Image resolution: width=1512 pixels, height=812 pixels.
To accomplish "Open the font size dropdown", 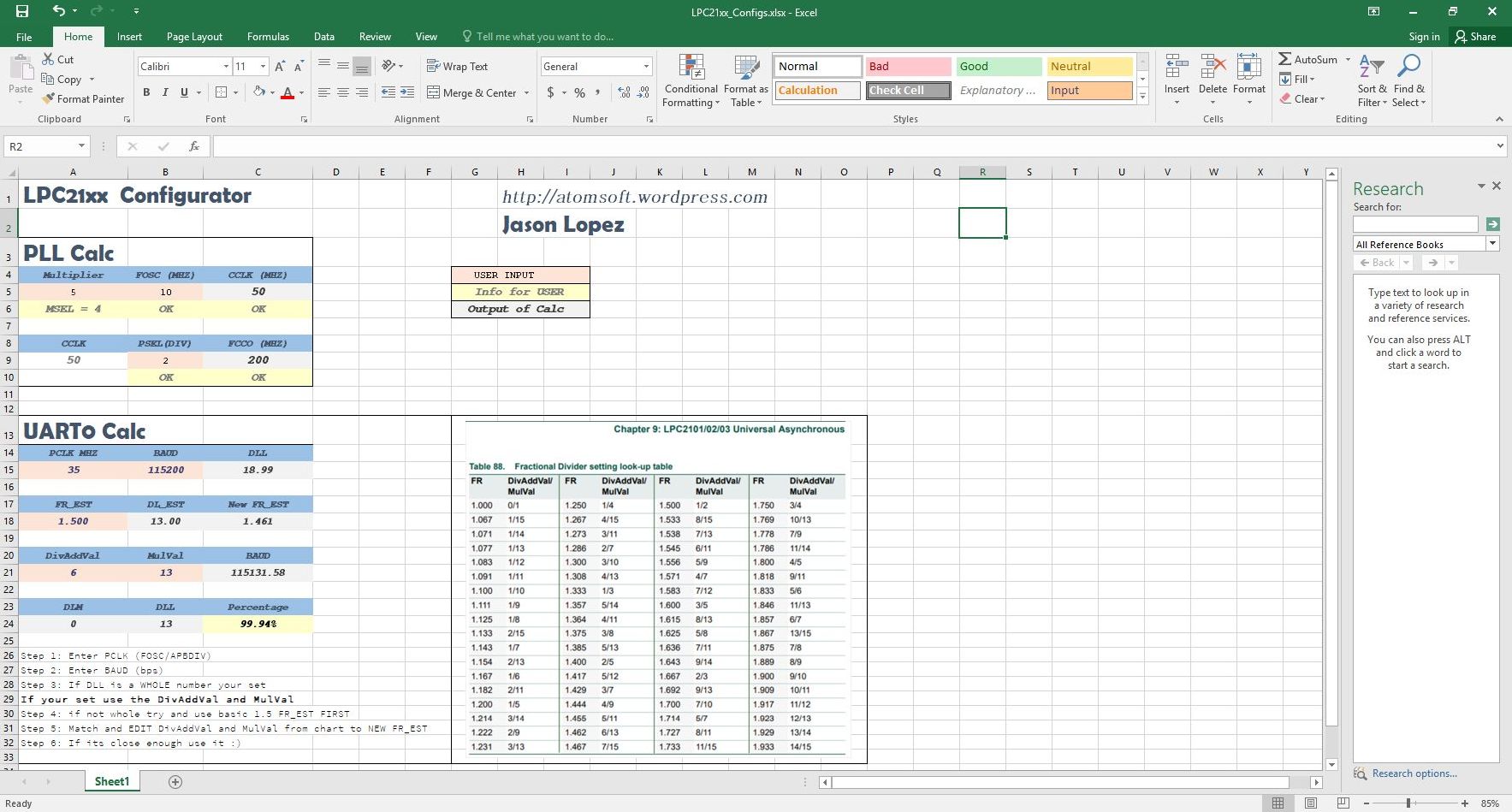I will coord(264,66).
